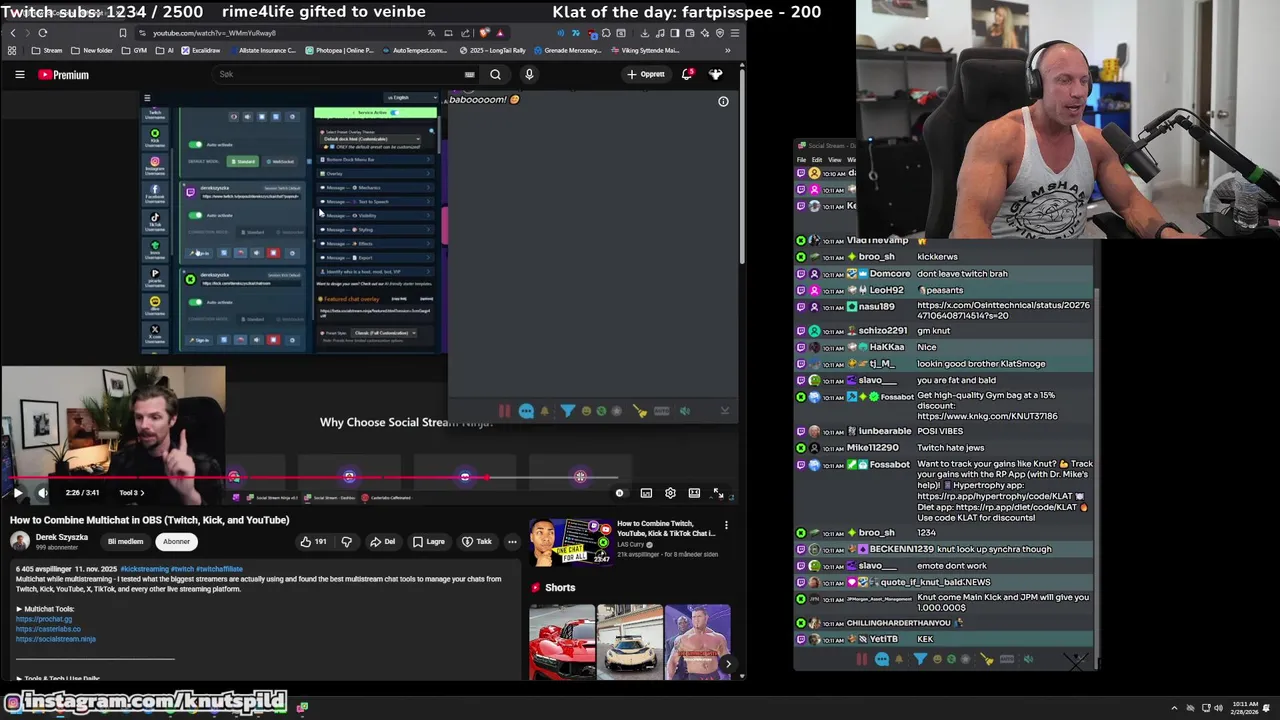Open the on-screen keyboard icon in search
Viewport: 1280px width, 720px height.
[469, 74]
